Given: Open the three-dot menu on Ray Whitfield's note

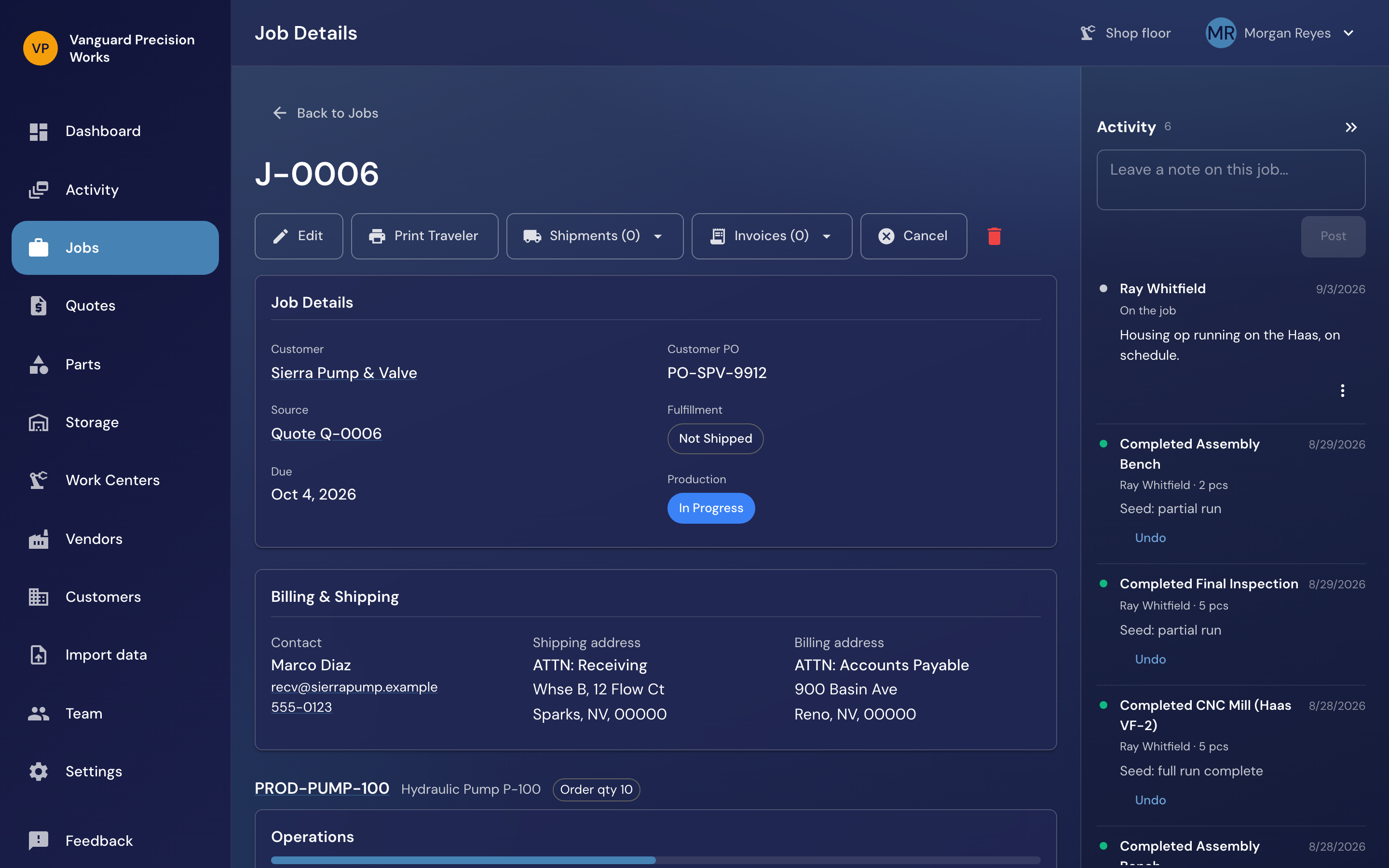Looking at the screenshot, I should point(1342,391).
